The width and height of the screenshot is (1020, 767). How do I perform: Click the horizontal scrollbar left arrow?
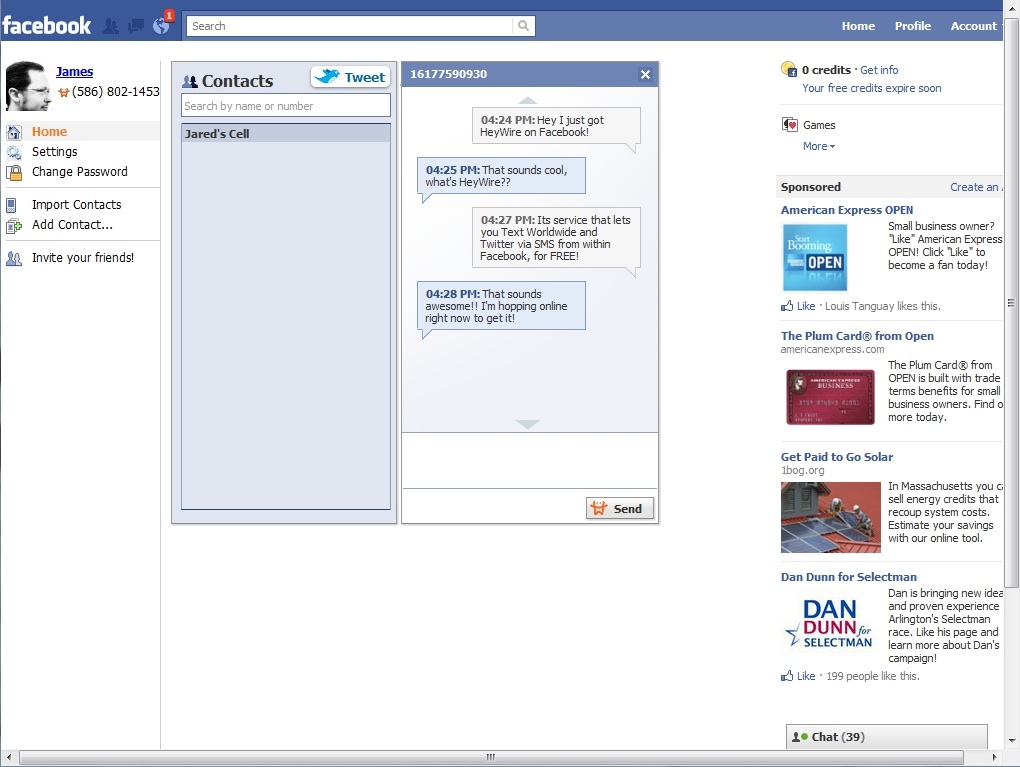tap(8, 757)
